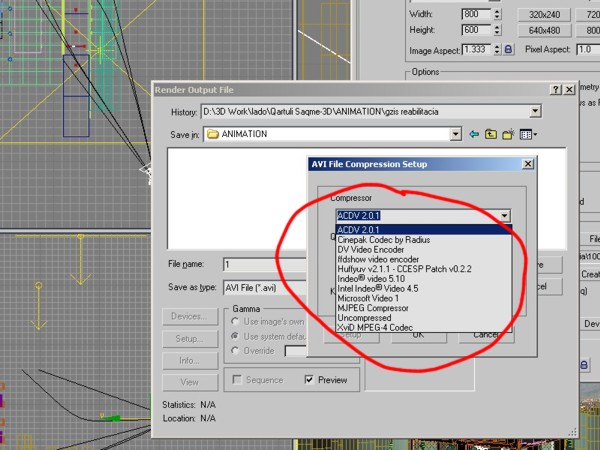Screen dimensions: 600x450
Task: Collapse the Compressor dropdown arrow
Action: coord(505,215)
